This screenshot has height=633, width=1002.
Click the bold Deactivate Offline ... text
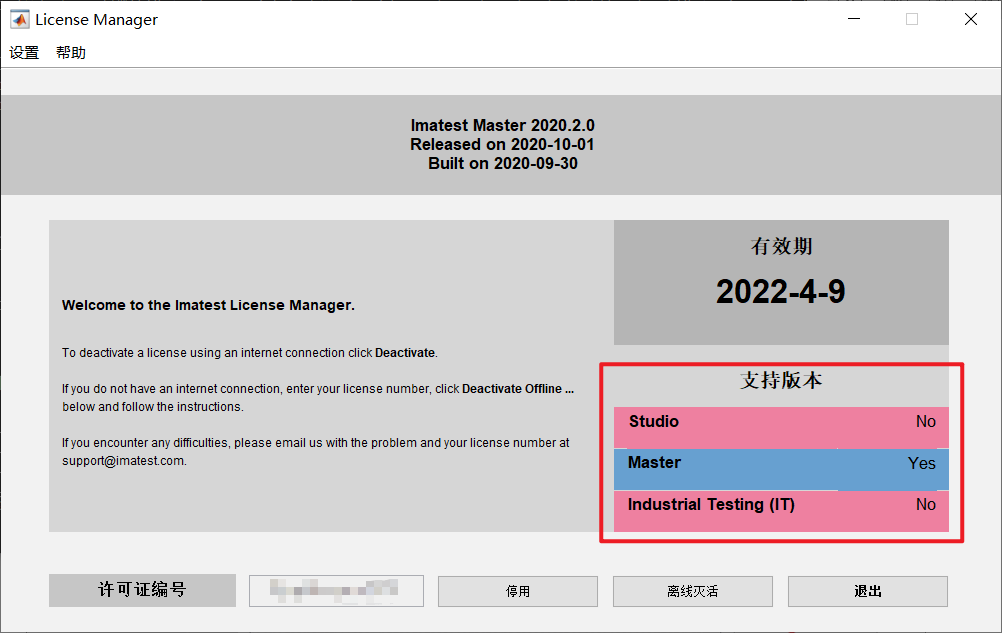518,388
